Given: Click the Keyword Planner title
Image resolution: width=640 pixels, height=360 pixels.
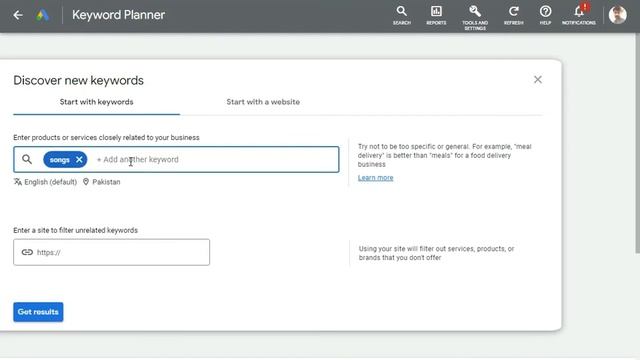Looking at the screenshot, I should tap(118, 15).
